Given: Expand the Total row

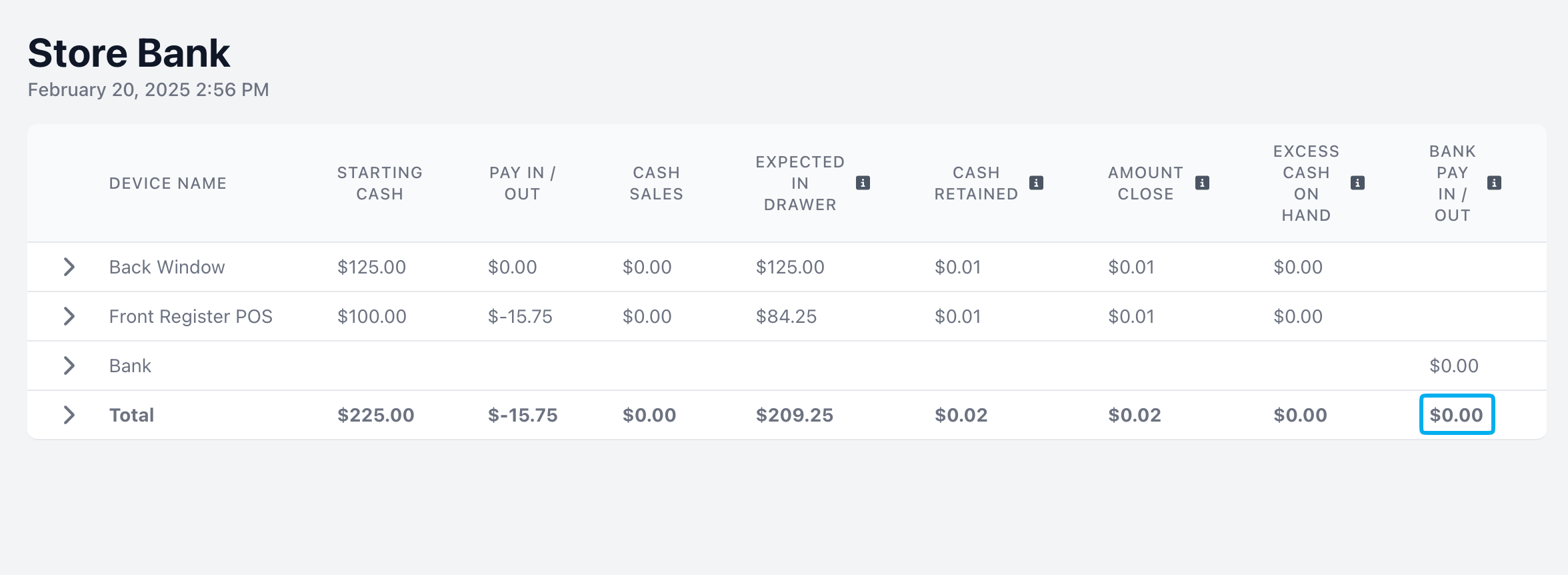Looking at the screenshot, I should 69,415.
